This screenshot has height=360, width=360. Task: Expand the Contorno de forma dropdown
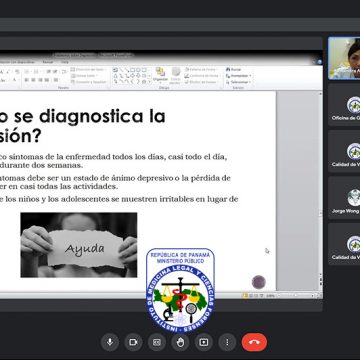coord(202,76)
